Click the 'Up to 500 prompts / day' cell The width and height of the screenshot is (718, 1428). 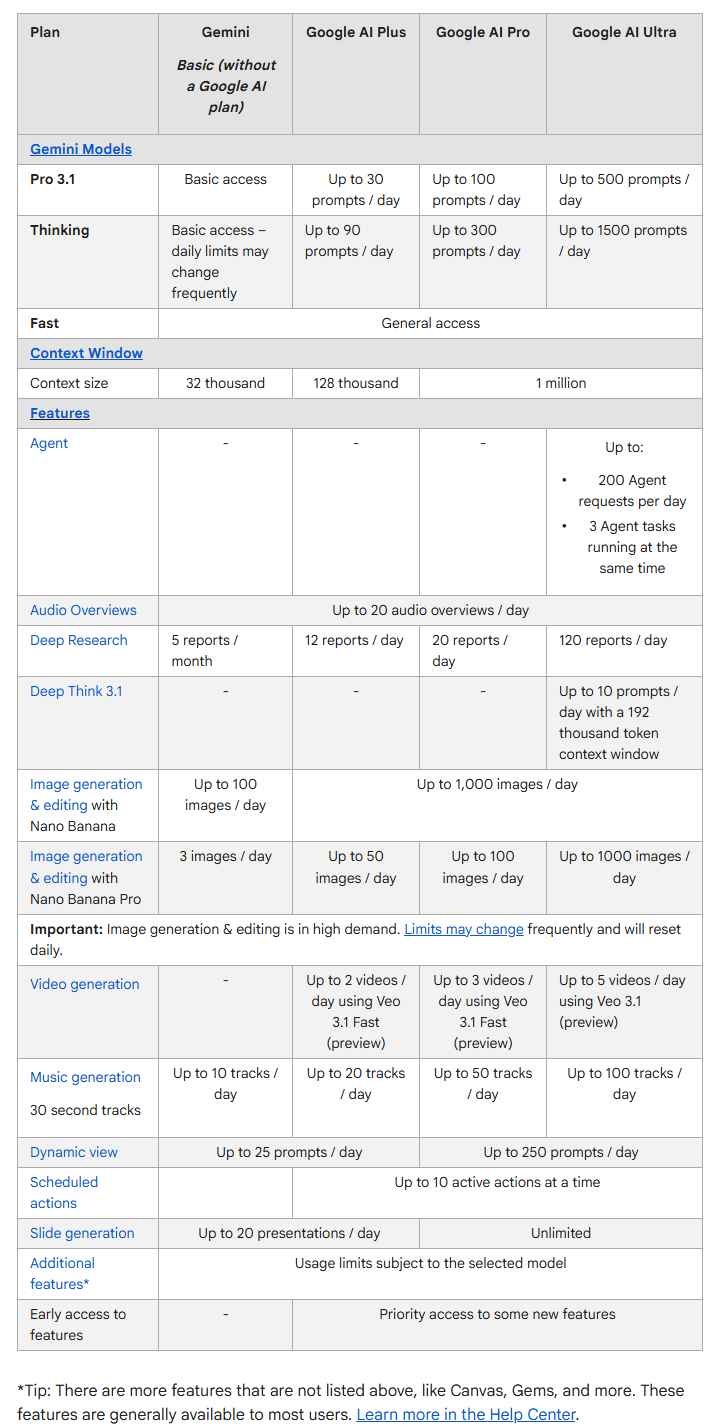624,190
